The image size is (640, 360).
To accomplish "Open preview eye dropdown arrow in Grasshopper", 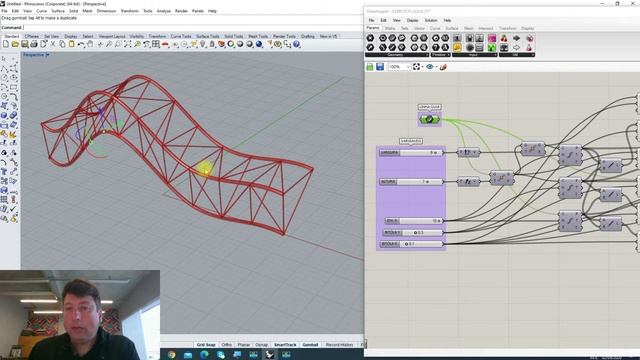I will click(x=436, y=67).
